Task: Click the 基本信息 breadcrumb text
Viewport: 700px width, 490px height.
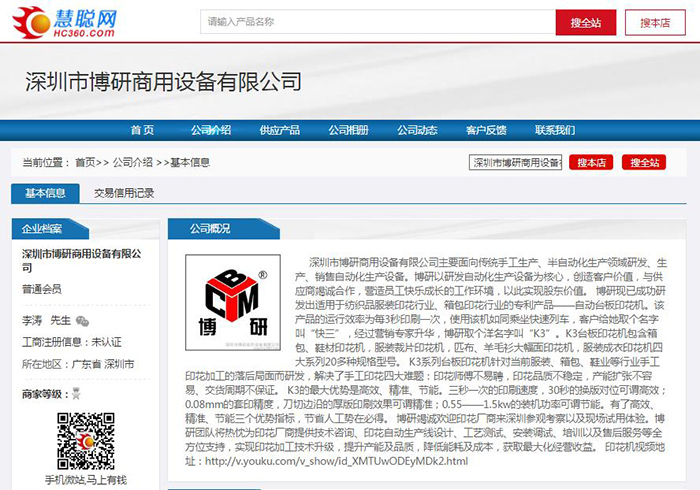Action: coord(190,162)
